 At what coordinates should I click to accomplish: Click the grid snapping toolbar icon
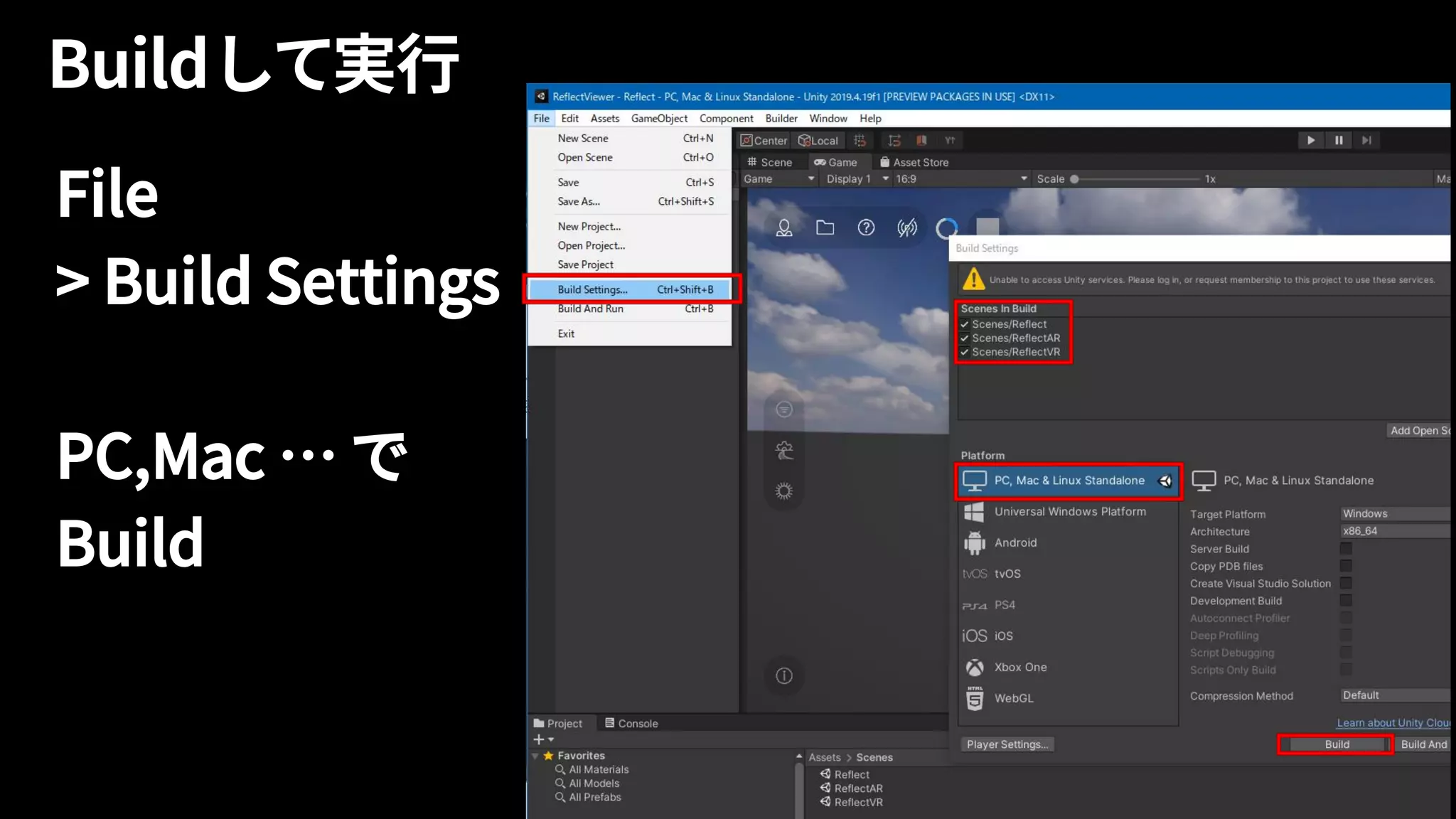click(x=860, y=141)
